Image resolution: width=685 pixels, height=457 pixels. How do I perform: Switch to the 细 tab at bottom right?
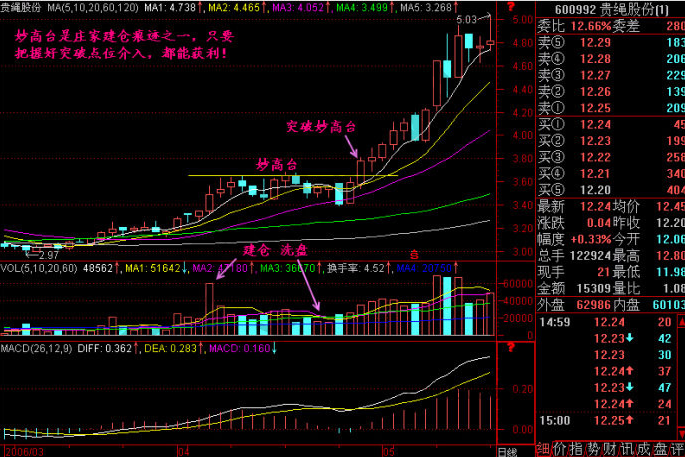(545, 446)
